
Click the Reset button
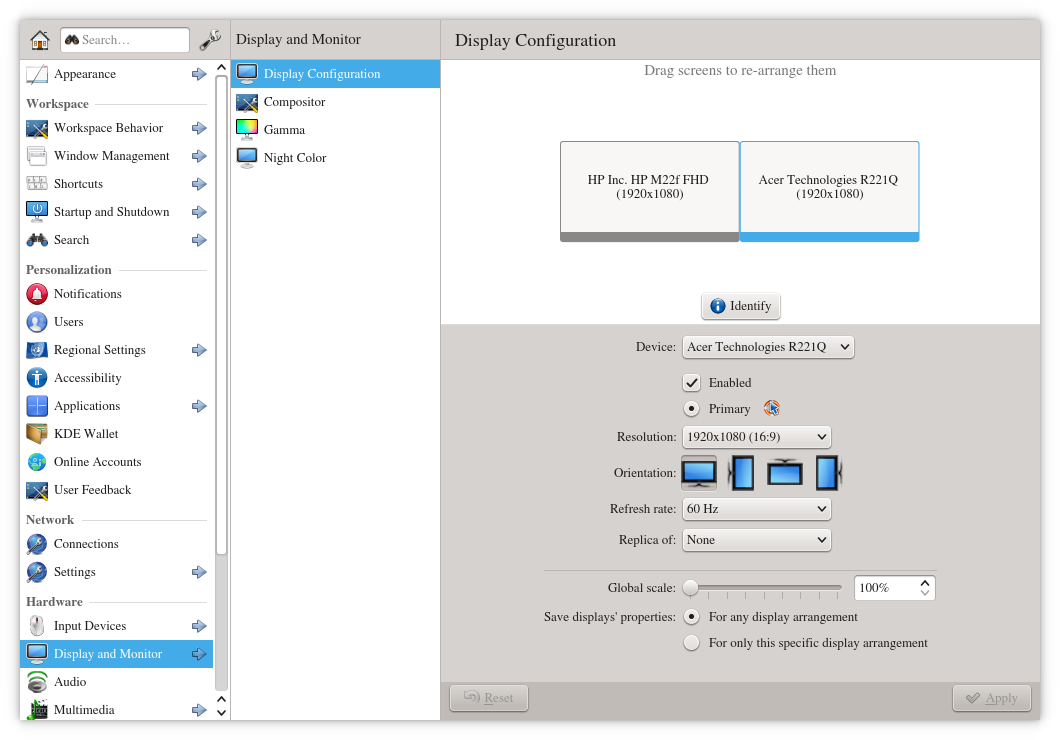click(x=489, y=697)
